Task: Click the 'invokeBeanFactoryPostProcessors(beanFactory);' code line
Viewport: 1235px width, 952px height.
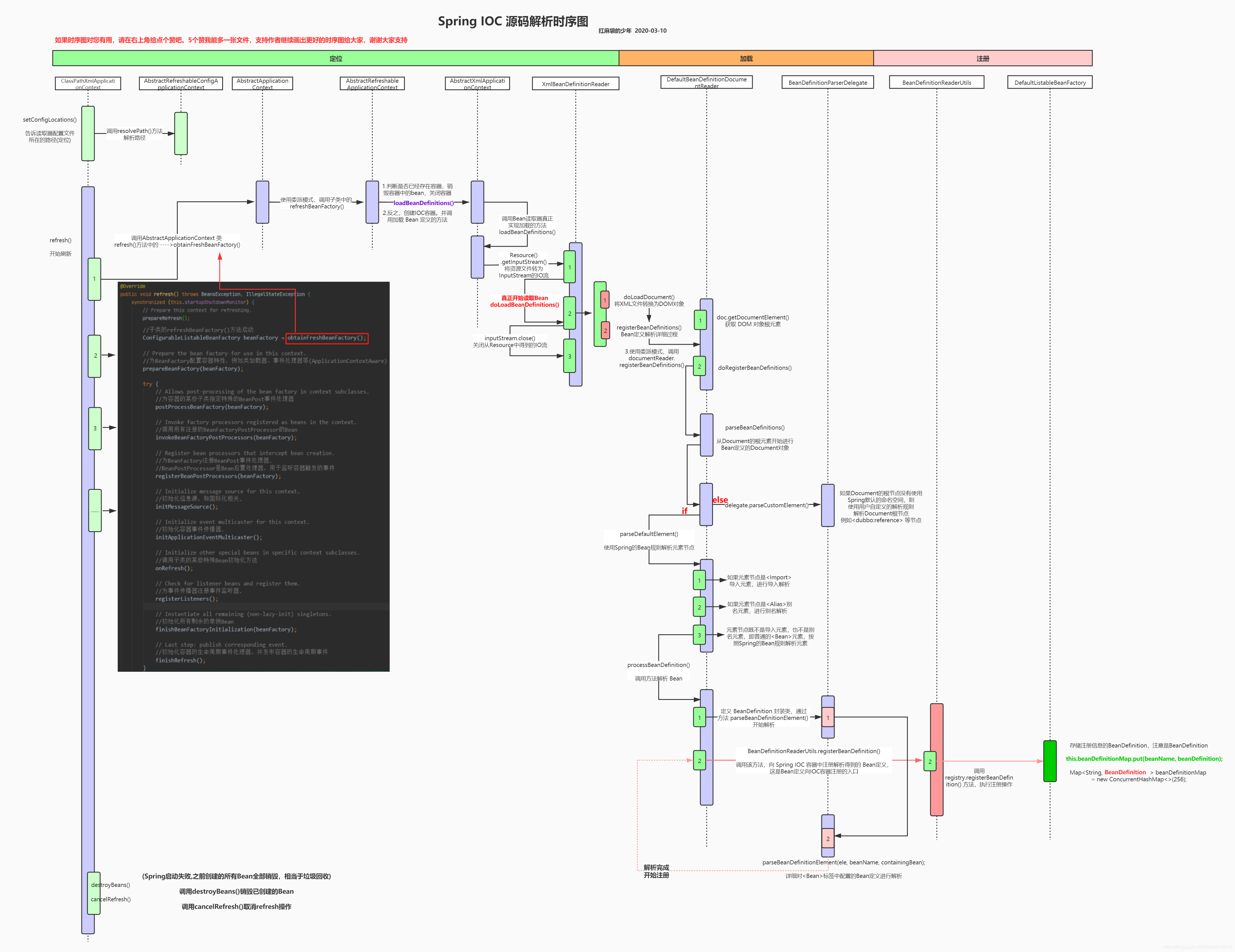Action: coord(226,438)
